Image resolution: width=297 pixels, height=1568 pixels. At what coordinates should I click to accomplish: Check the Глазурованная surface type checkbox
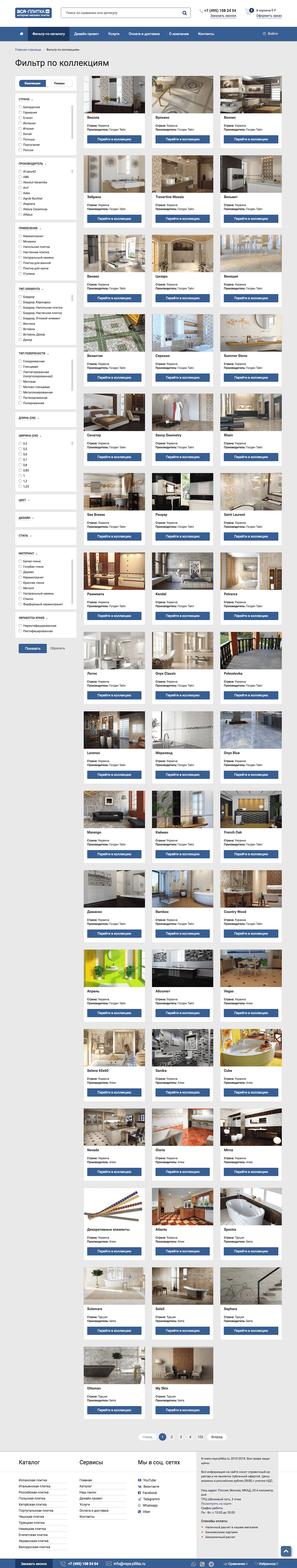[x=20, y=361]
